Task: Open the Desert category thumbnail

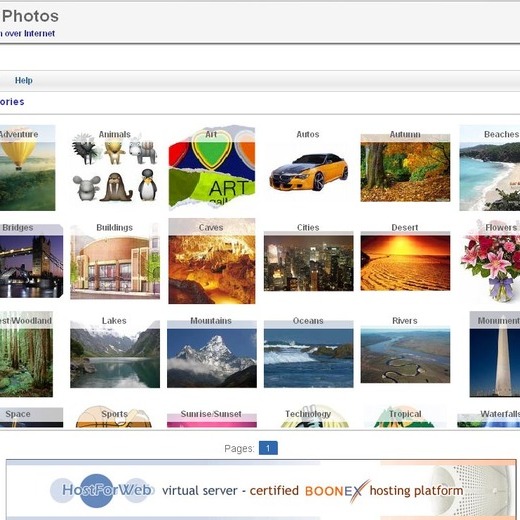Action: click(405, 261)
